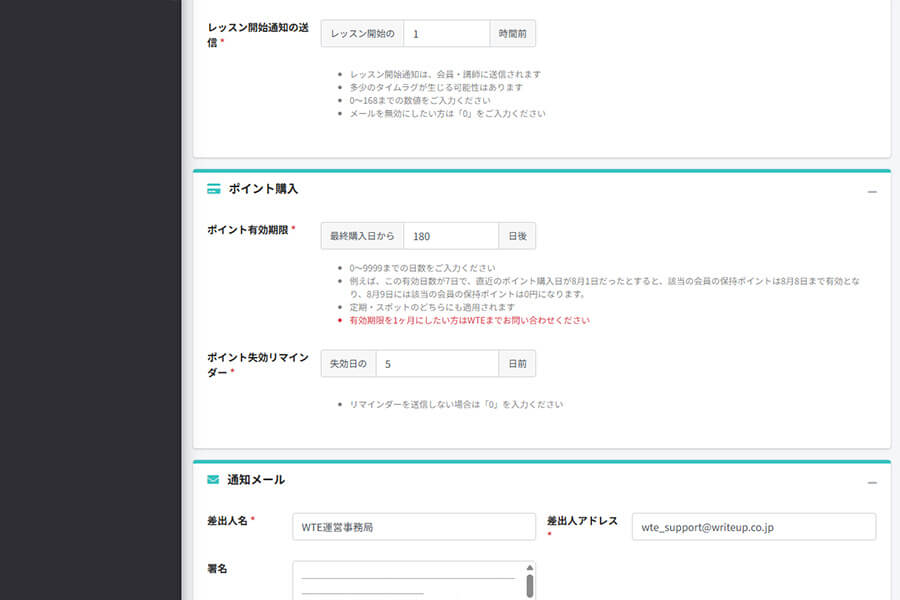The height and width of the screenshot is (600, 900).
Task: Click the envelope icon beside 通知メール header
Action: [x=213, y=480]
